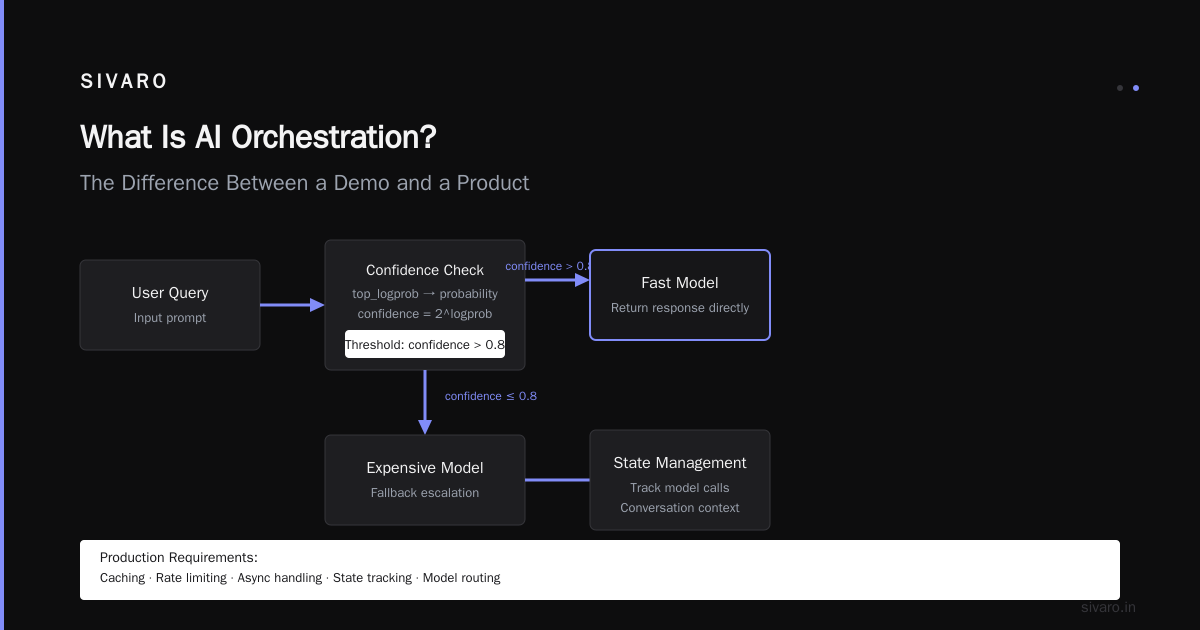Select the second (highlighted) slide indicator dot
Viewport: 1200px width, 630px height.
pyautogui.click(x=1136, y=88)
